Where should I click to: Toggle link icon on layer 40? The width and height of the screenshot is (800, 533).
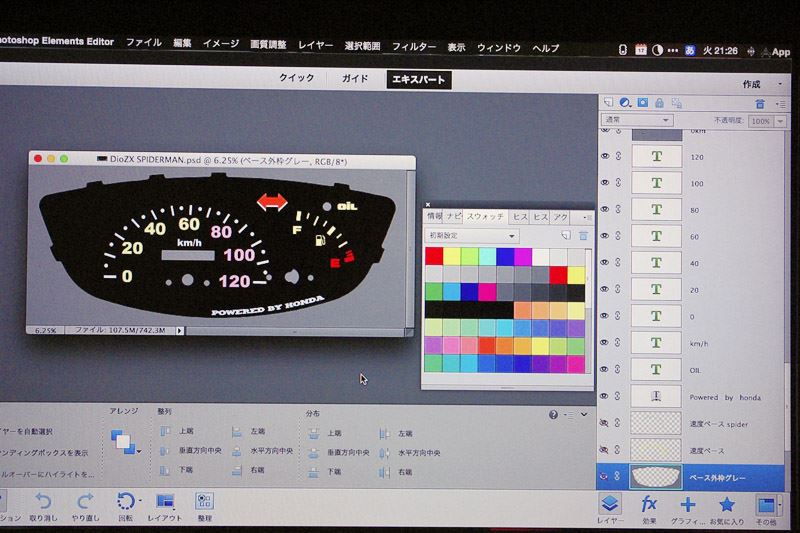click(x=618, y=262)
